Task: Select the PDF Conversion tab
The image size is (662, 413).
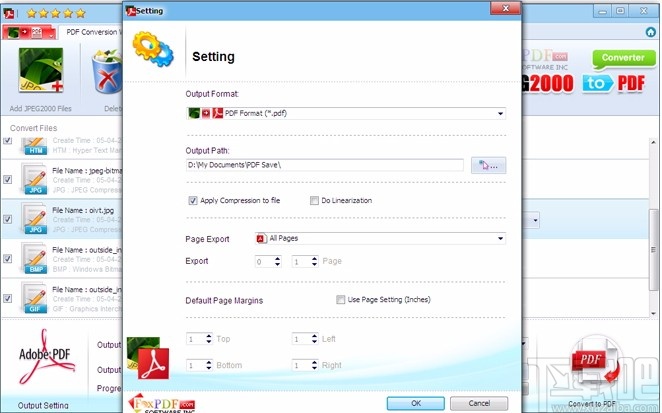Action: tap(92, 32)
